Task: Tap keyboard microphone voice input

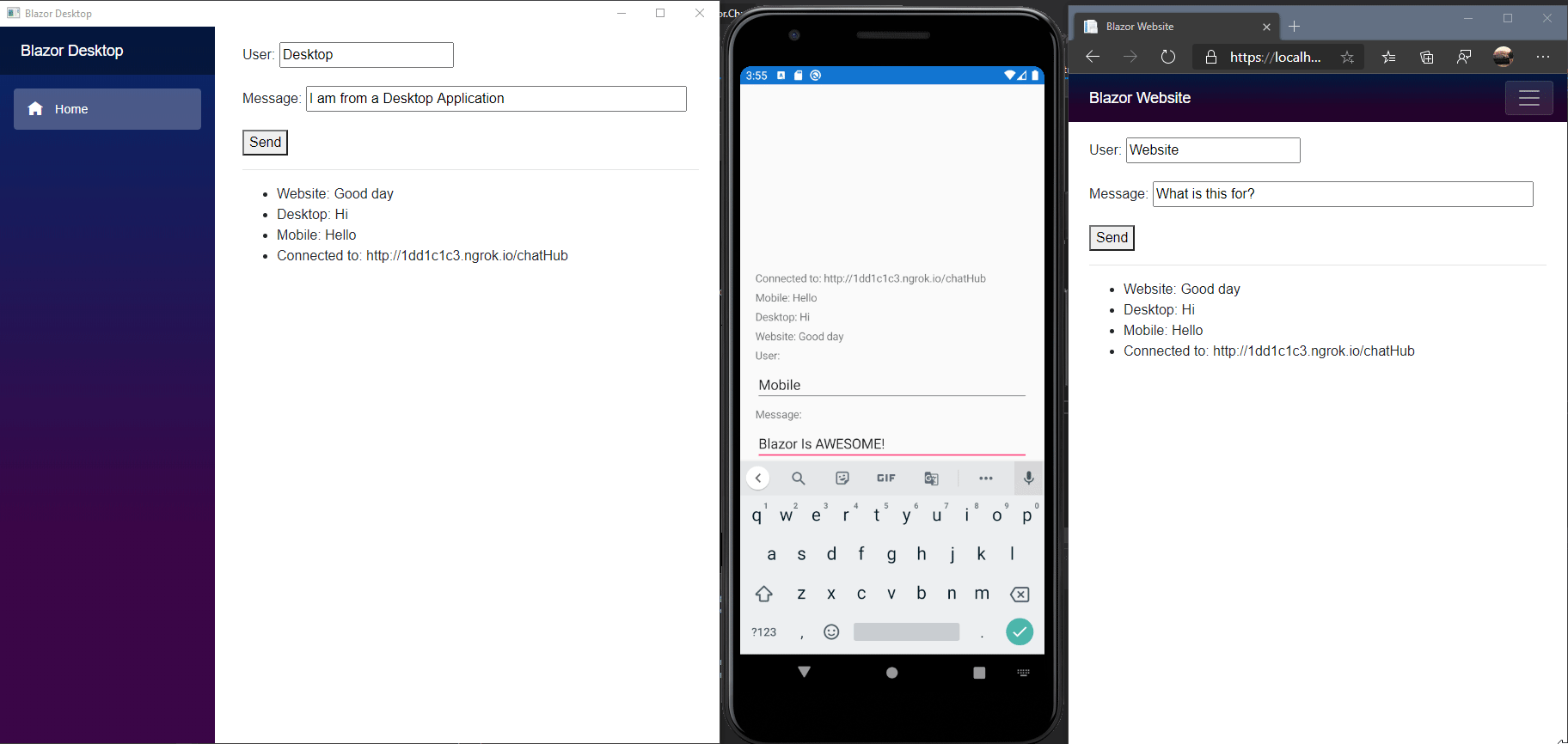Action: click(x=1029, y=479)
